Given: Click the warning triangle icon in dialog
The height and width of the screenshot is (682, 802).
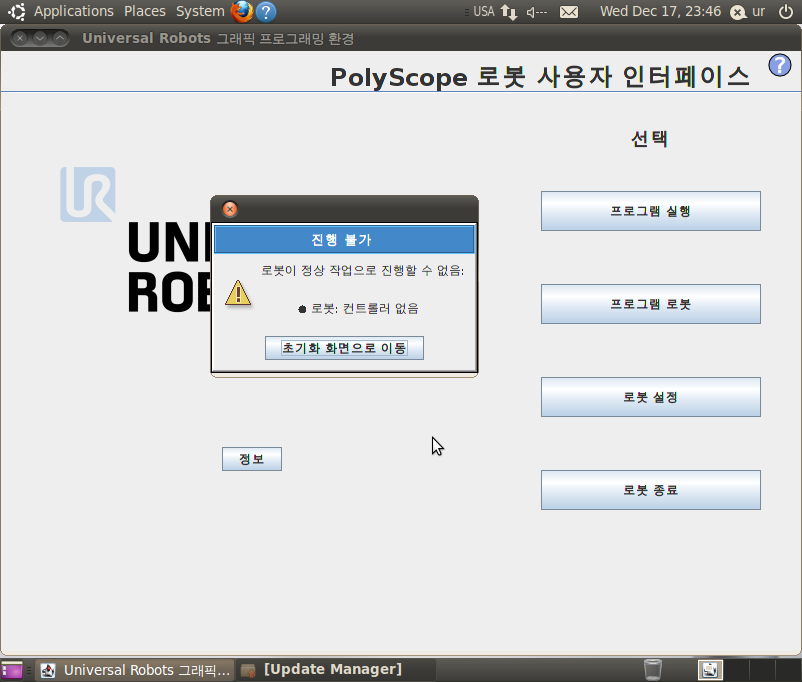Looking at the screenshot, I should tap(238, 293).
